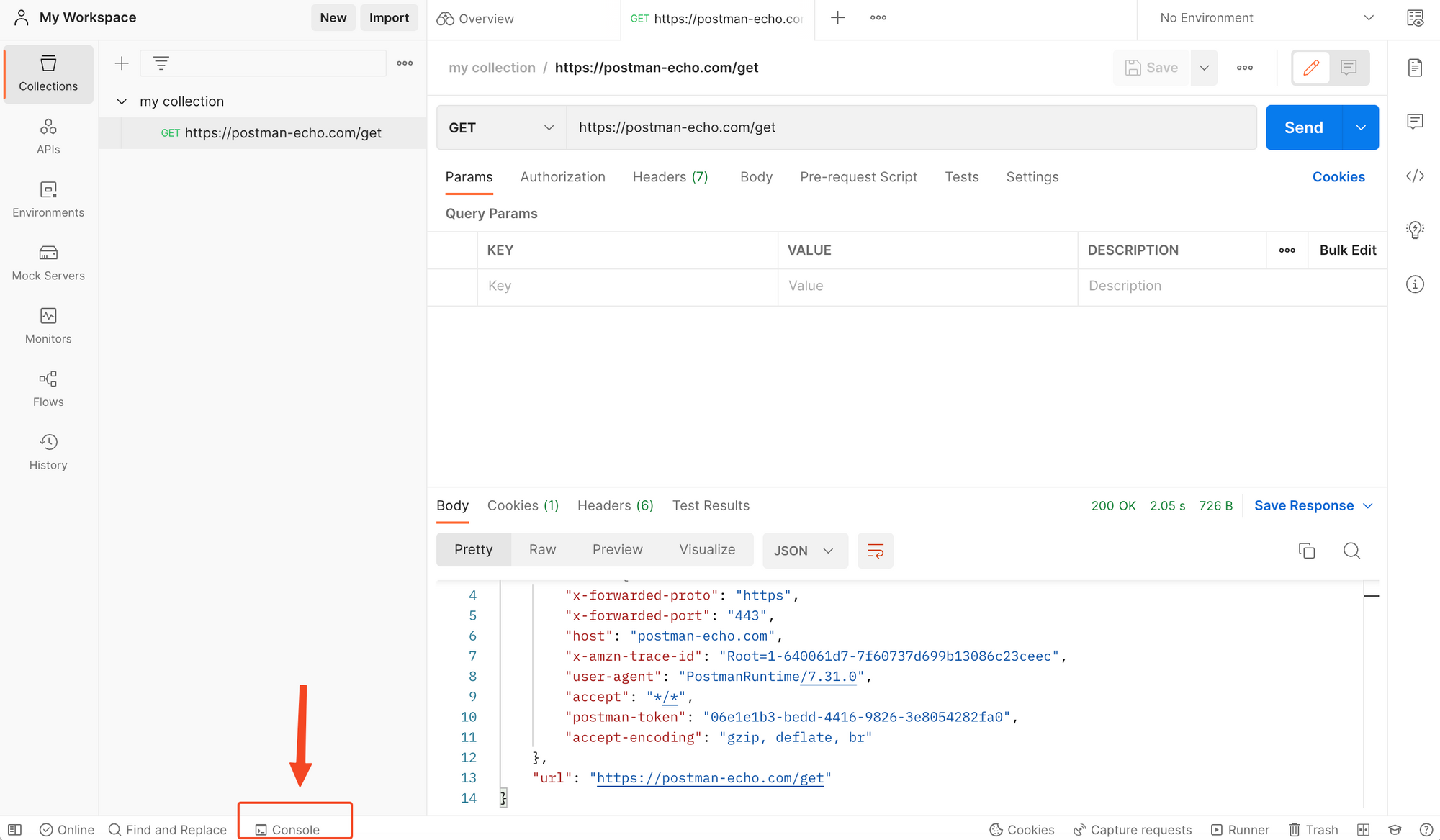The height and width of the screenshot is (840, 1440).
Task: Open Runner in the status bar
Action: tap(1240, 829)
